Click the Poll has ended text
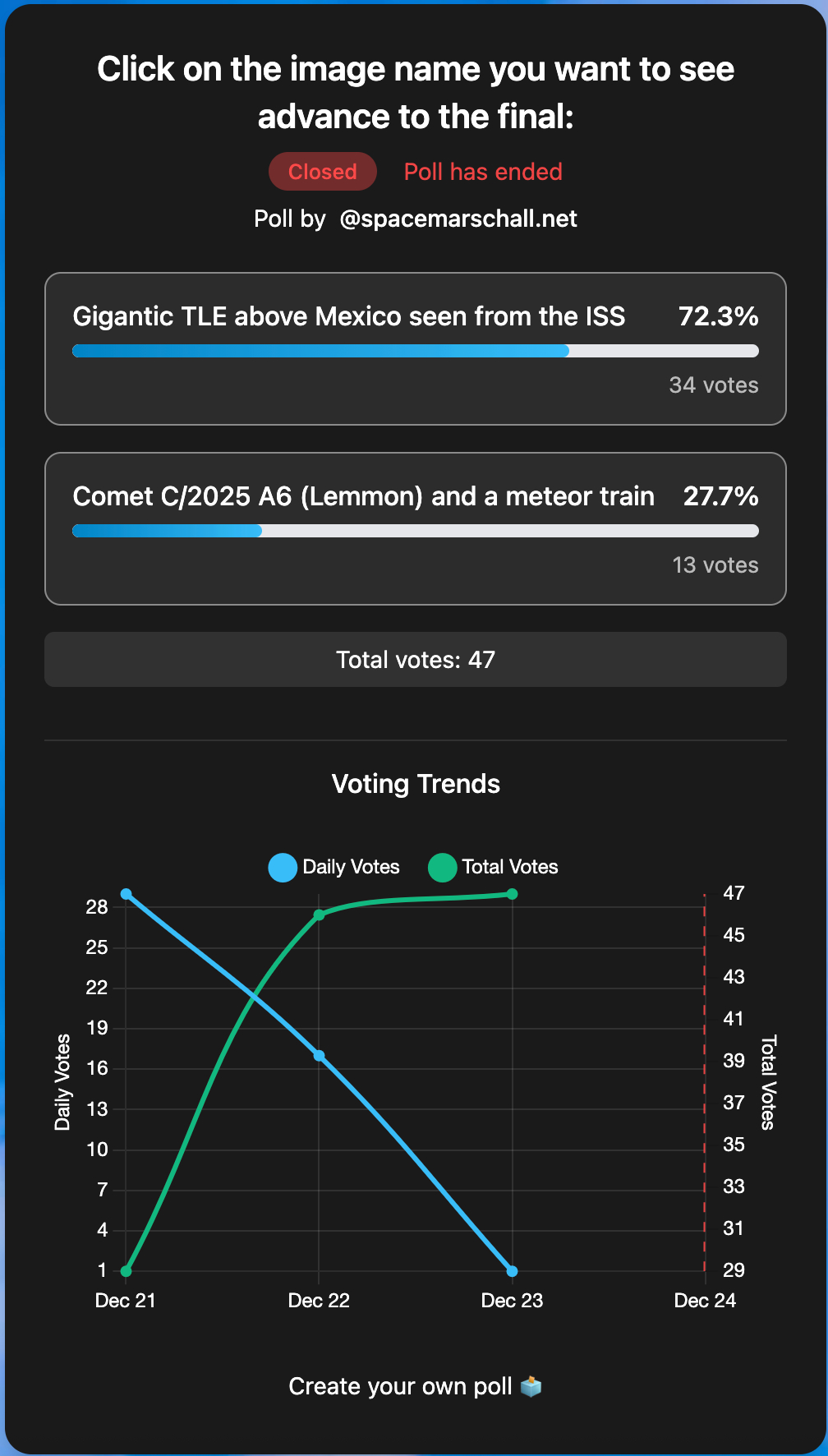828x1456 pixels. pyautogui.click(x=483, y=172)
